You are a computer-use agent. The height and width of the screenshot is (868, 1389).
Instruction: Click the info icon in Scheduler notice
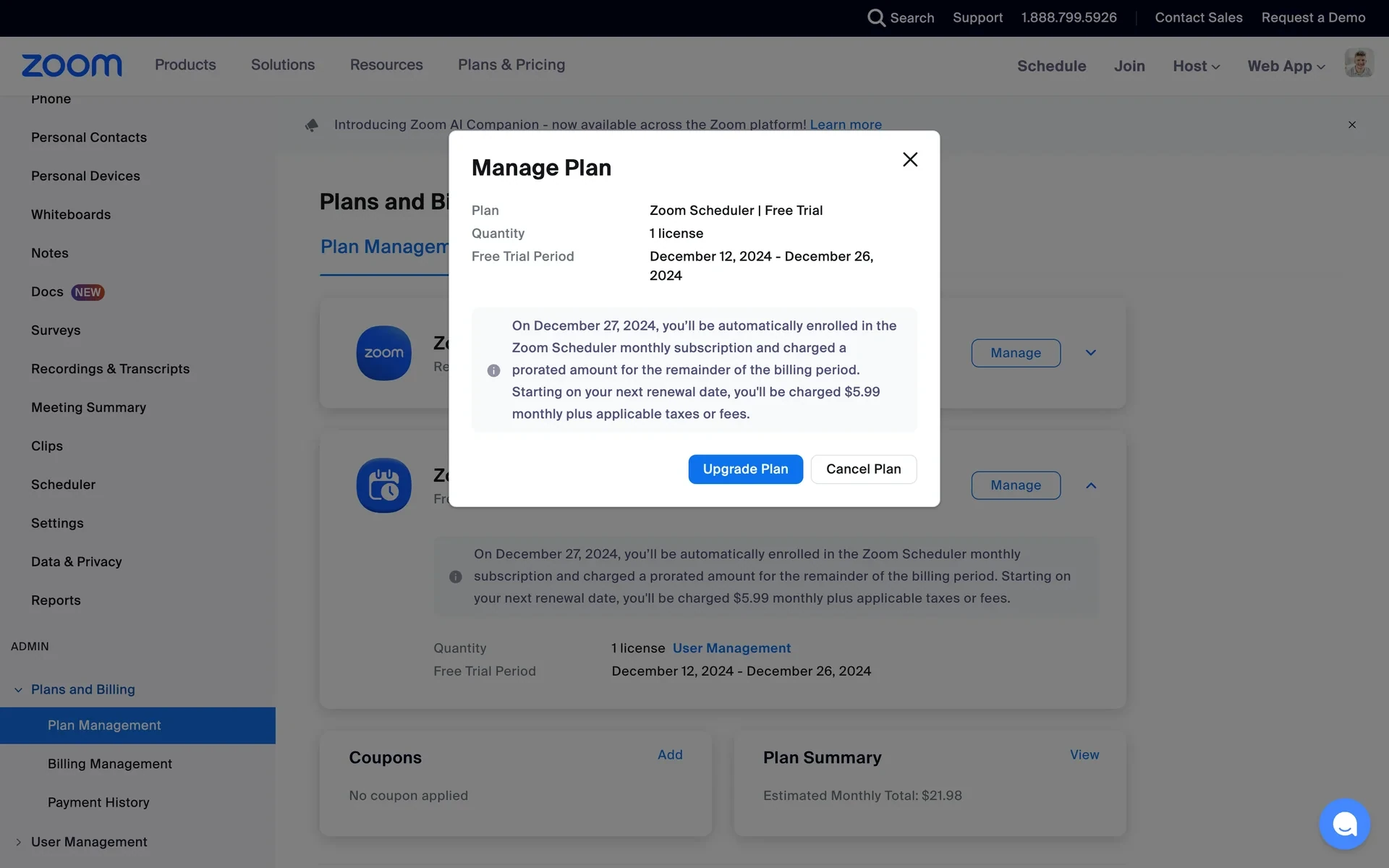455,576
